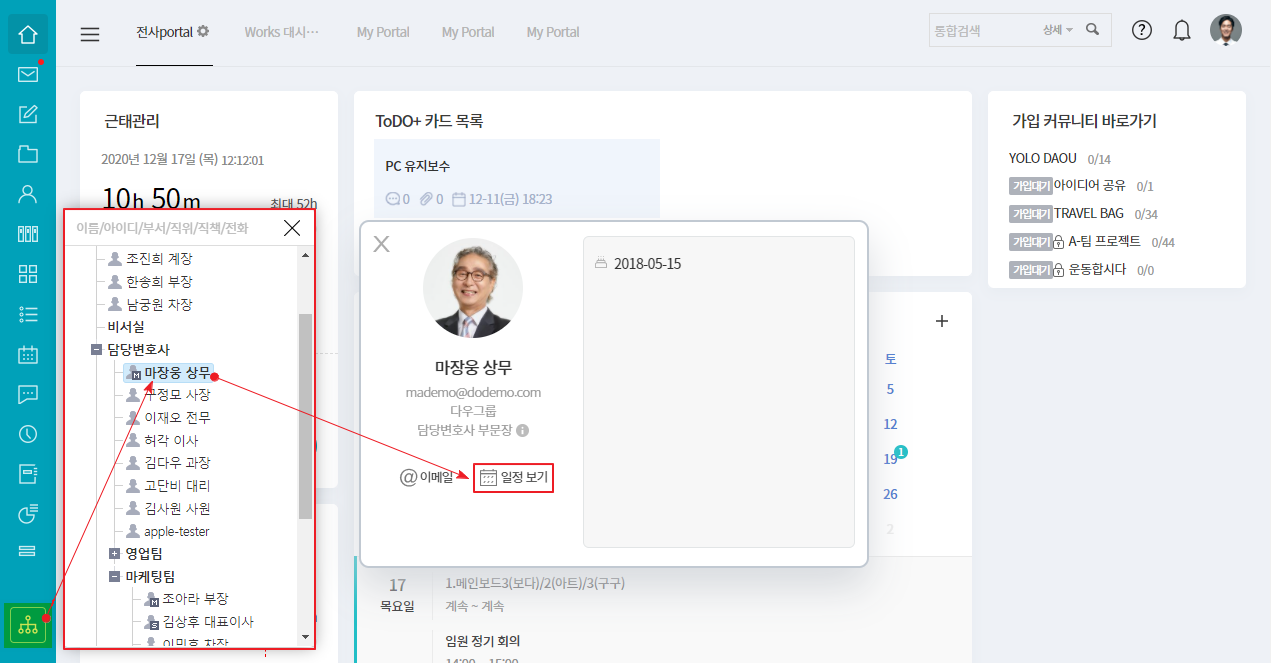This screenshot has height=663, width=1271.
Task: Open the 상세 search dropdown
Action: coord(1057,31)
